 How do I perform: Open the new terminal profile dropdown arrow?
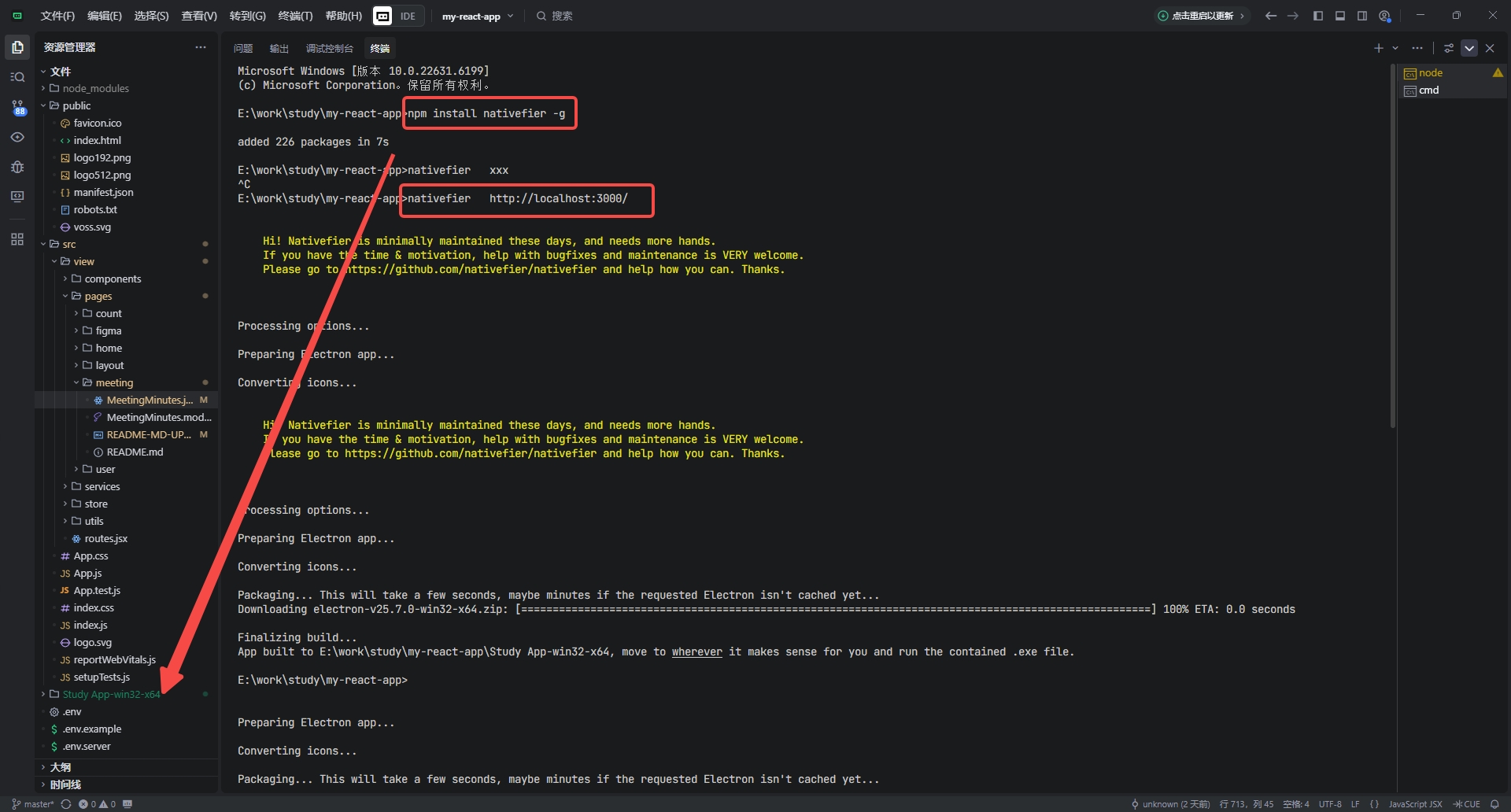[1395, 48]
